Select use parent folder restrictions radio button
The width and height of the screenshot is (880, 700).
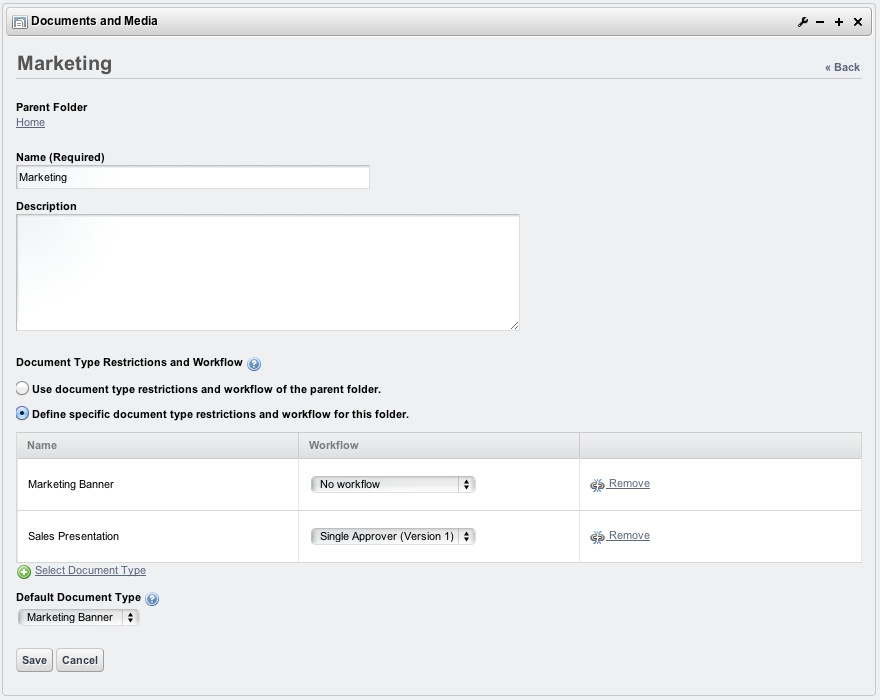22,388
